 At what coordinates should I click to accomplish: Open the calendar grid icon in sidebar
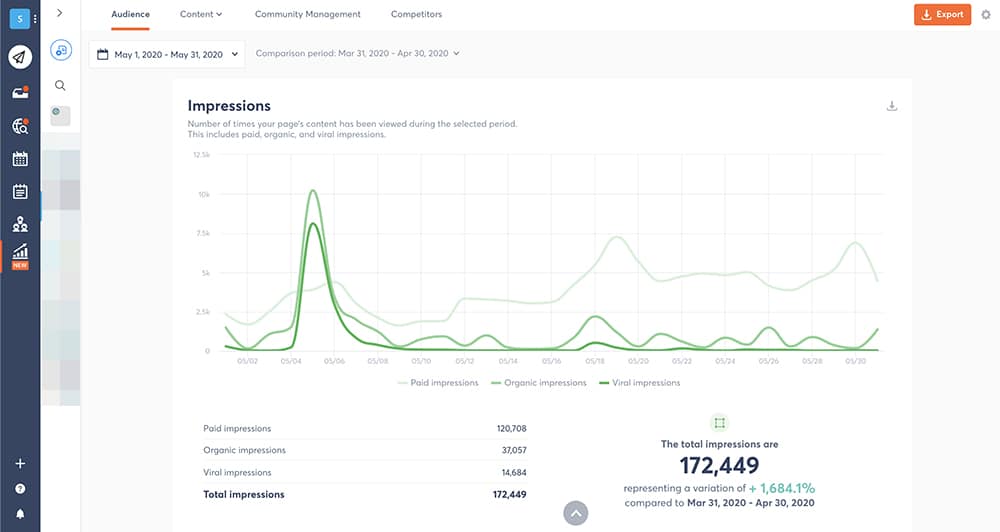20,159
